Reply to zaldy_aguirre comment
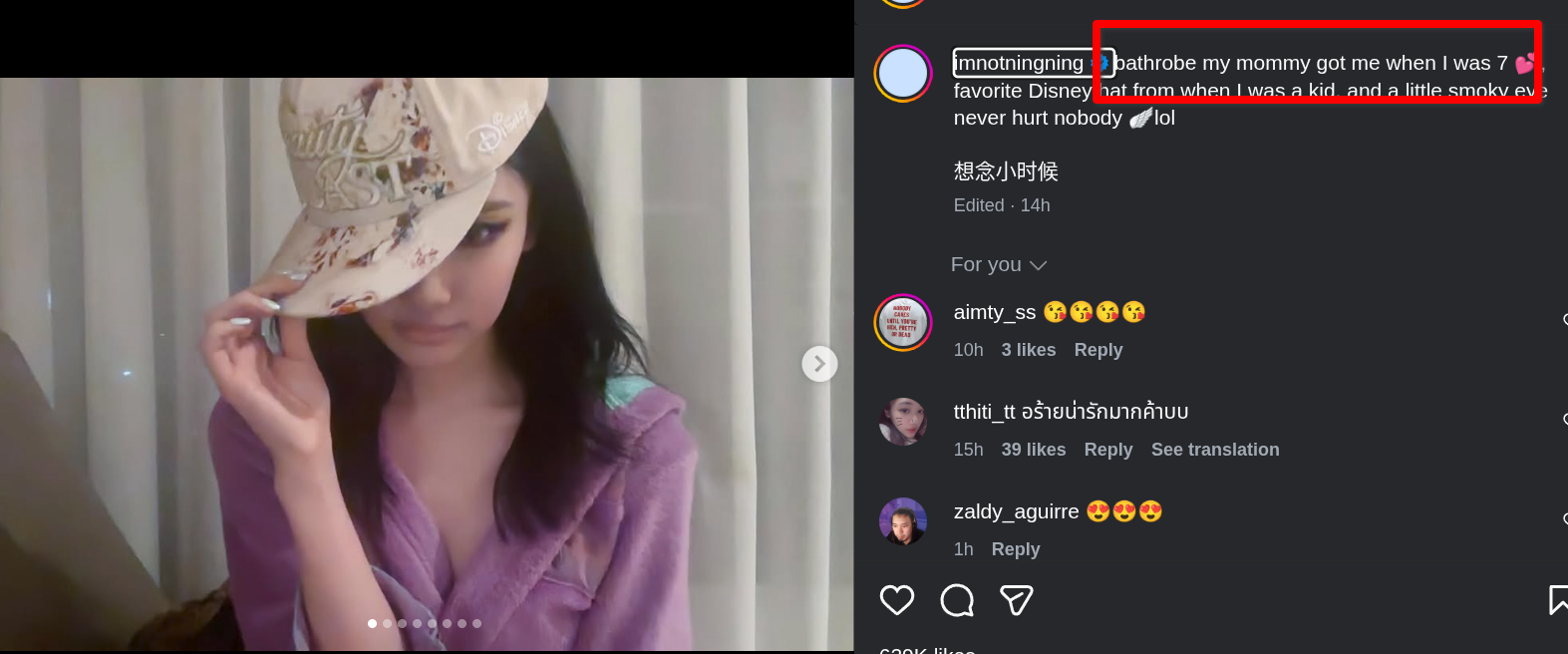 pyautogui.click(x=1016, y=549)
